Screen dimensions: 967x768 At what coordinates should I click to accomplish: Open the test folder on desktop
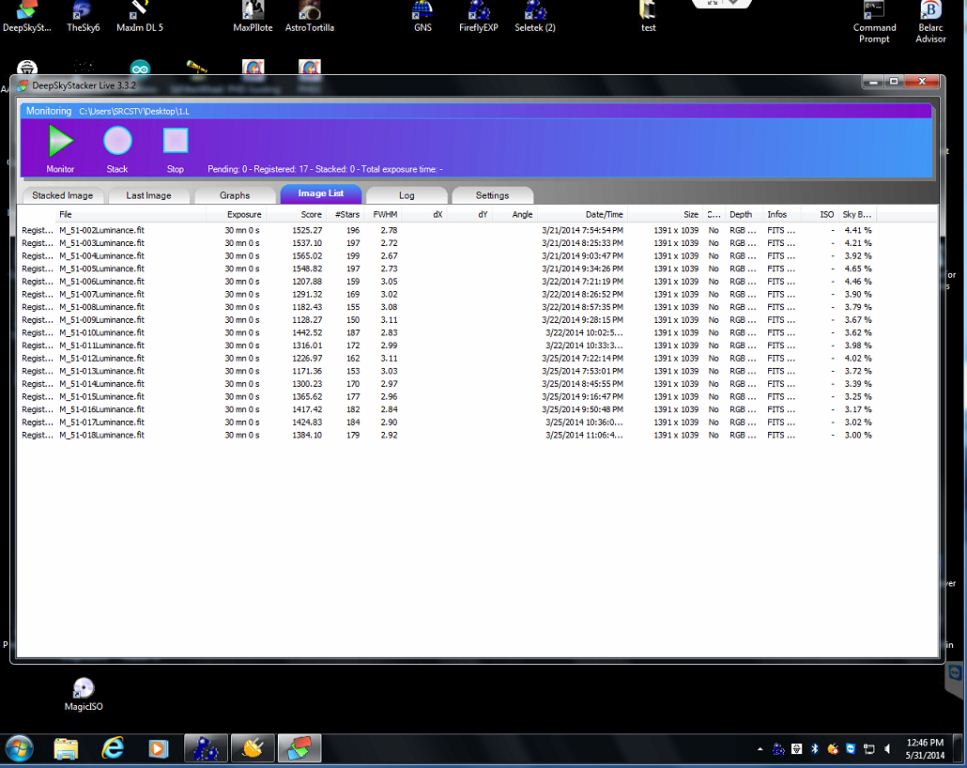pyautogui.click(x=648, y=17)
